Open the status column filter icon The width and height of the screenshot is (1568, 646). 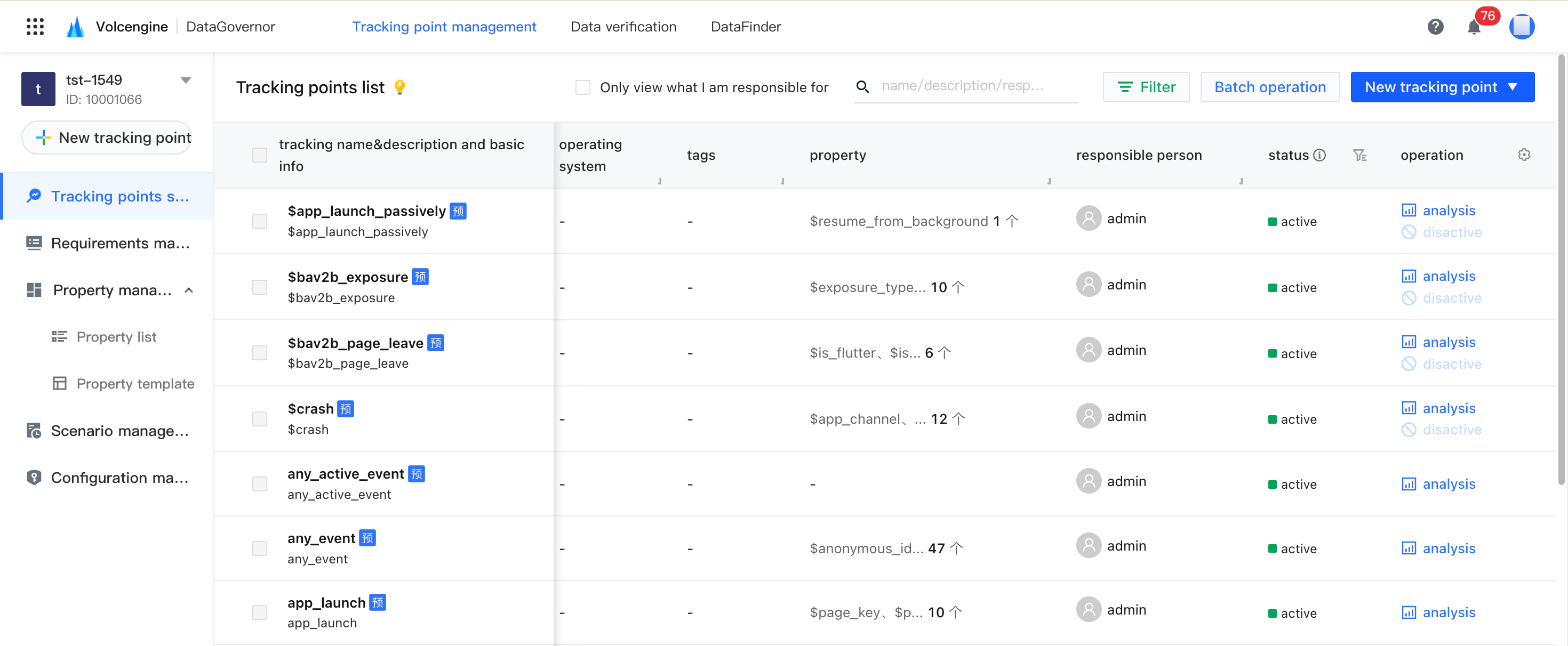1359,156
